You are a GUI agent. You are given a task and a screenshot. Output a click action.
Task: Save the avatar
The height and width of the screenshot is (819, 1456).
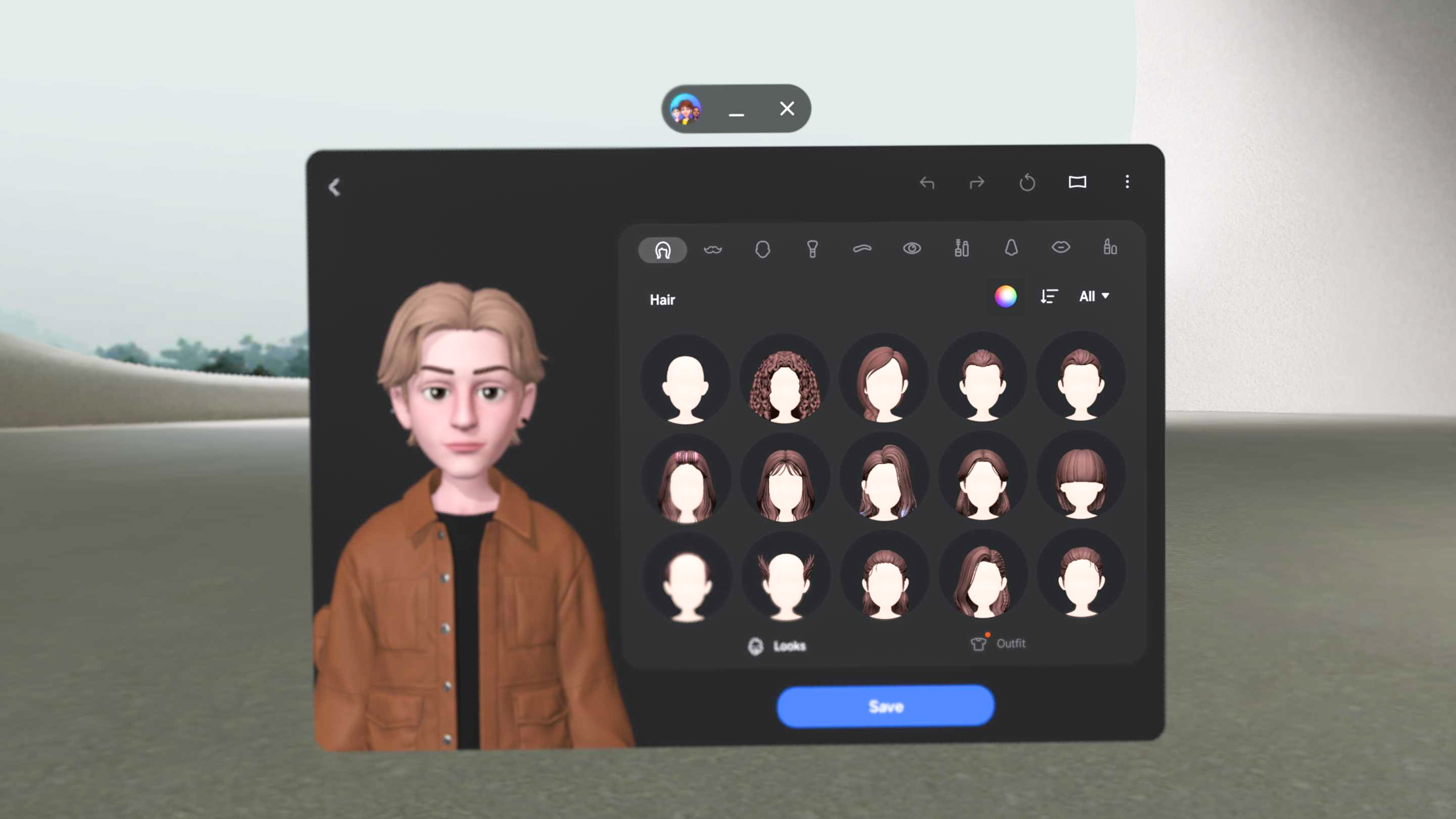885,706
